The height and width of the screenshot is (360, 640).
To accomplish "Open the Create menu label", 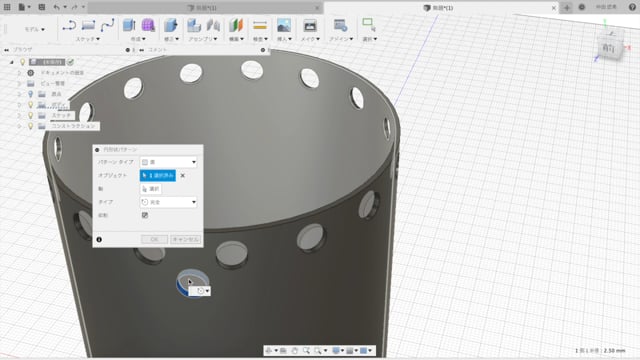I will click(x=138, y=39).
